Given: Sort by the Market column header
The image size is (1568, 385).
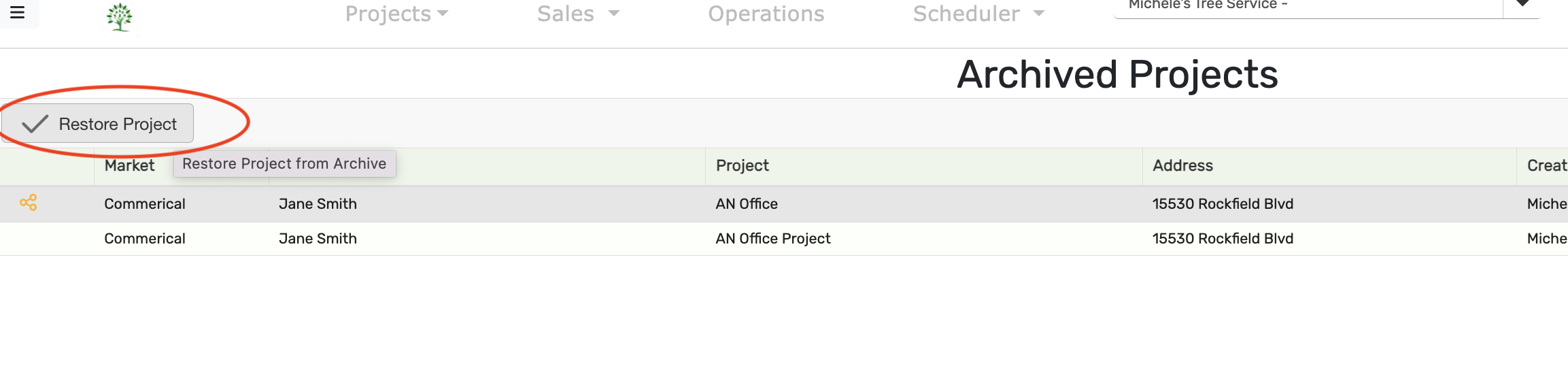Looking at the screenshot, I should click(129, 166).
